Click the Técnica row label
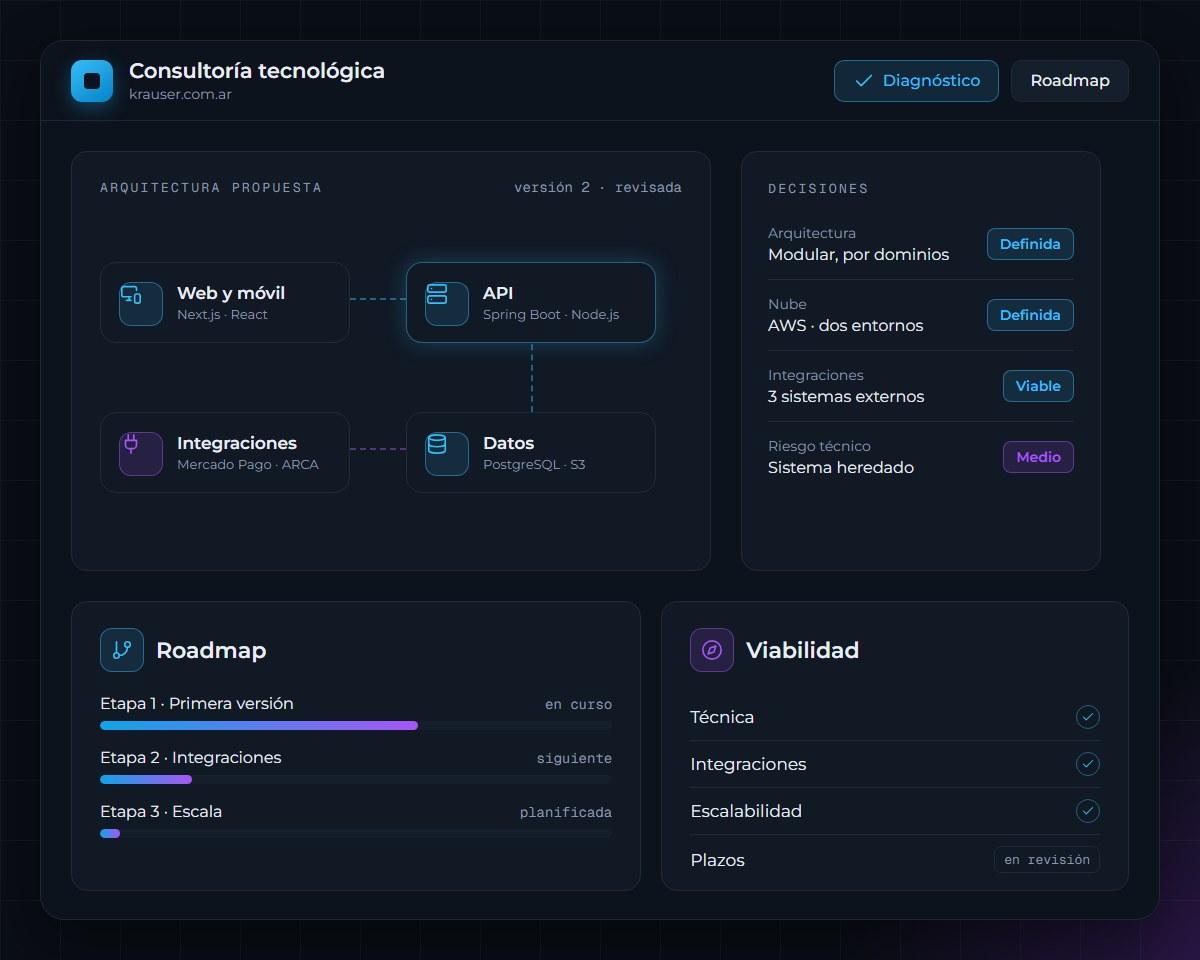1200x960 pixels. [x=722, y=717]
